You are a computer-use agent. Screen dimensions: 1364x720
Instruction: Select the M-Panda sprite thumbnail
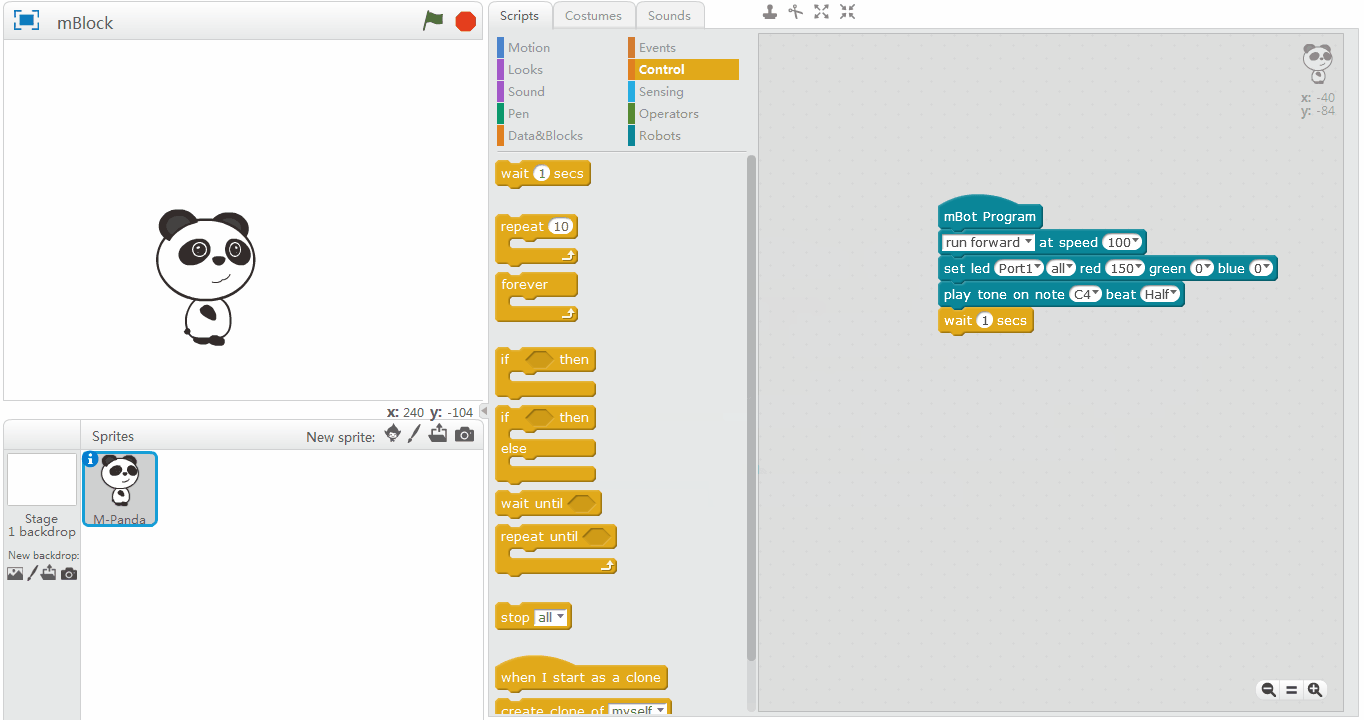click(x=120, y=489)
